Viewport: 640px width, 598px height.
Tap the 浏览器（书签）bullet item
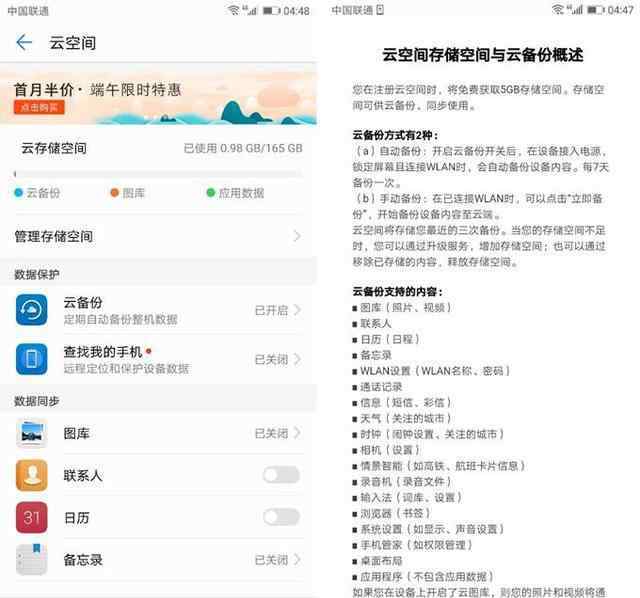[x=391, y=513]
